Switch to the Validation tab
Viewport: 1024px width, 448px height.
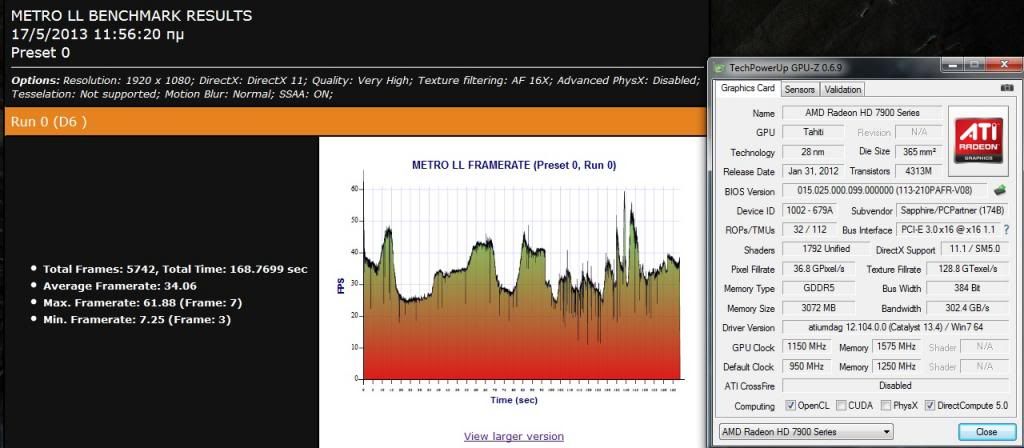coord(842,89)
